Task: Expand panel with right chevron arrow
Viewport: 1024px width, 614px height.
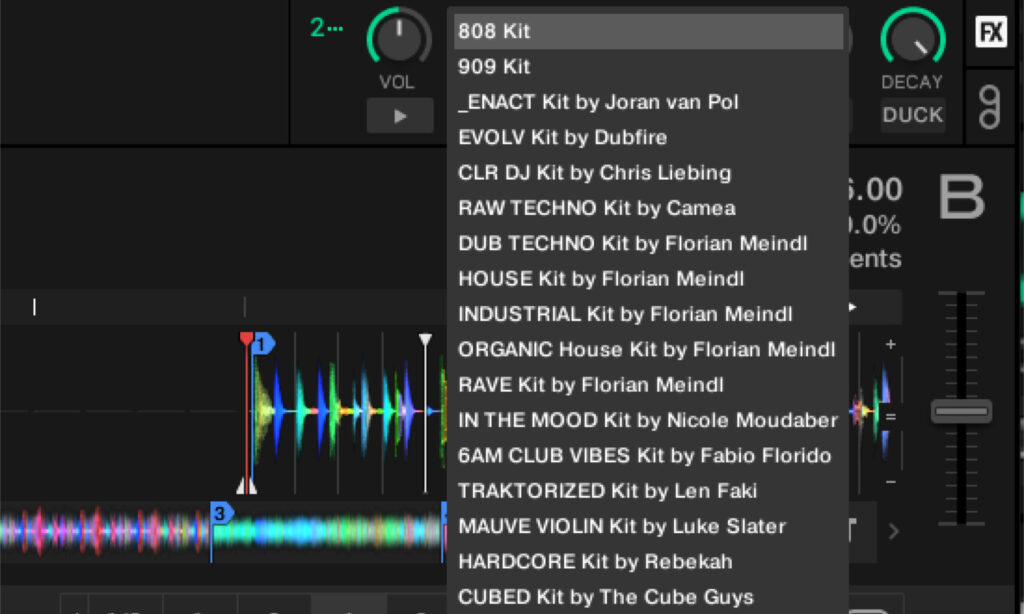Action: click(893, 531)
